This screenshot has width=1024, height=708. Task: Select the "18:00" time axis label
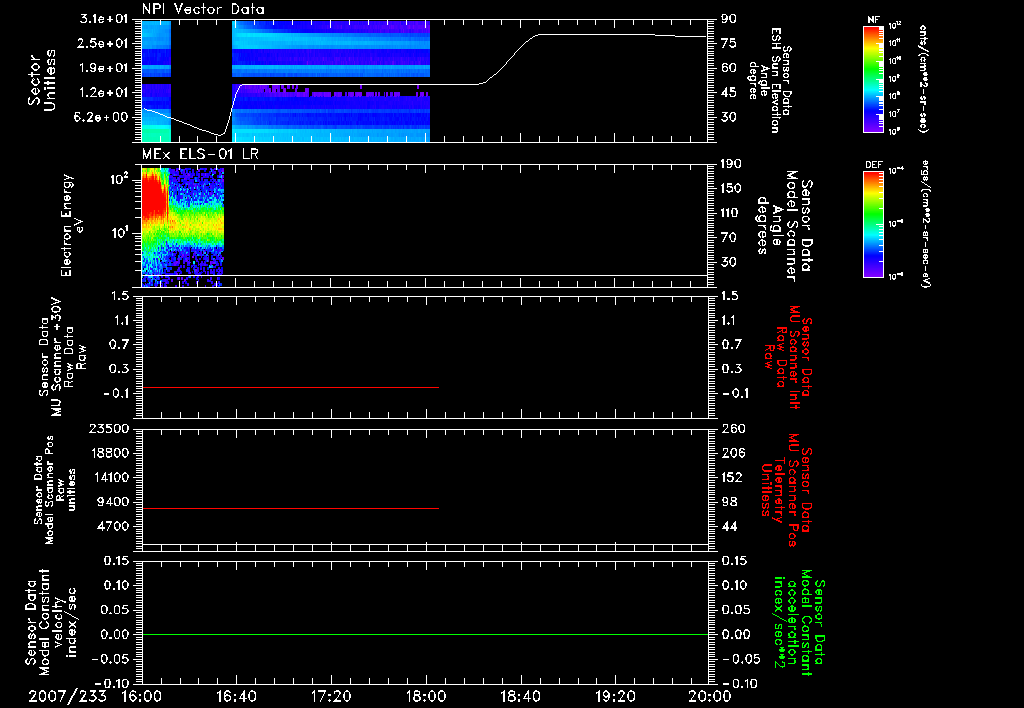click(426, 696)
